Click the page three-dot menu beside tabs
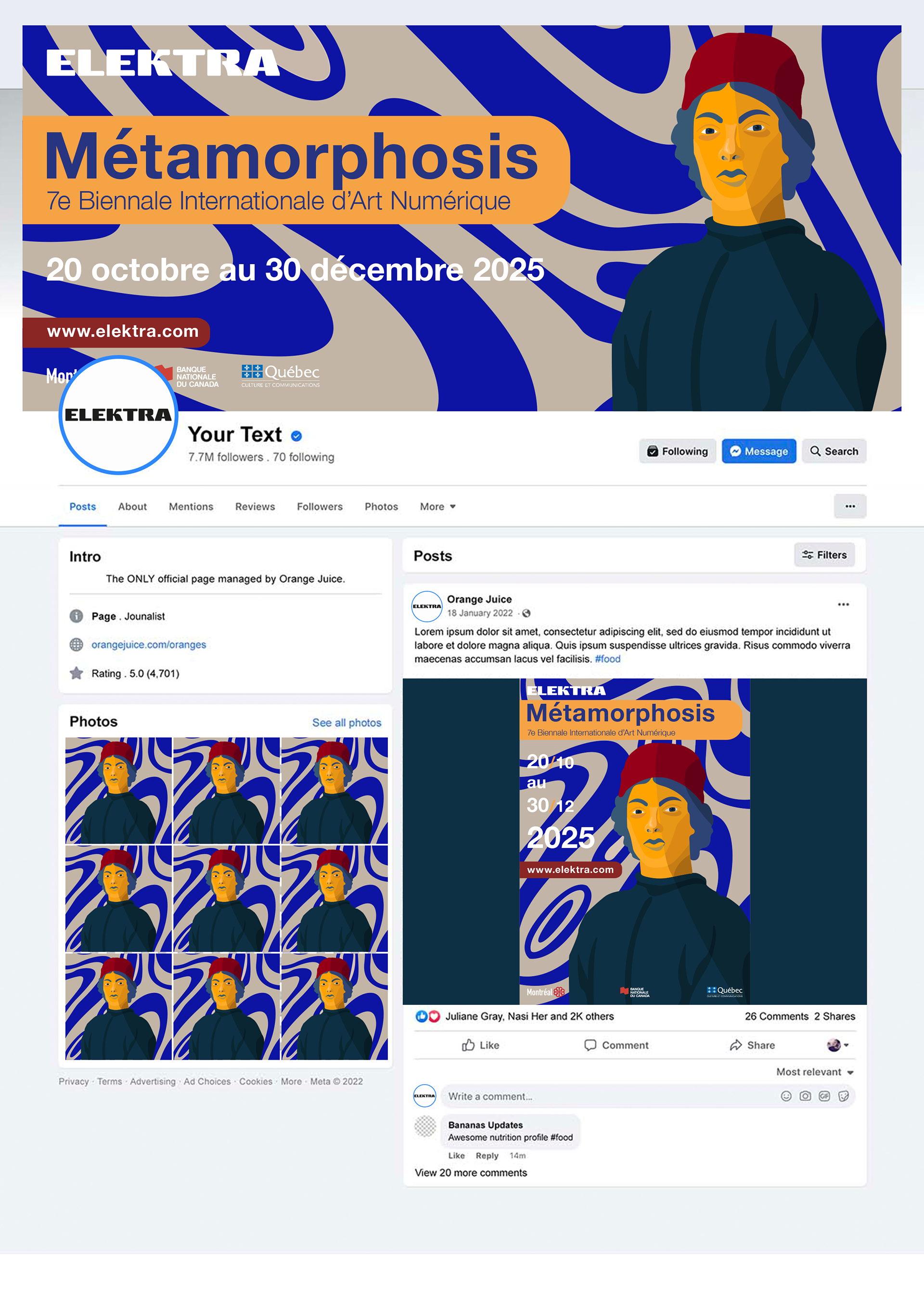The image size is (924, 1307). 850,506
